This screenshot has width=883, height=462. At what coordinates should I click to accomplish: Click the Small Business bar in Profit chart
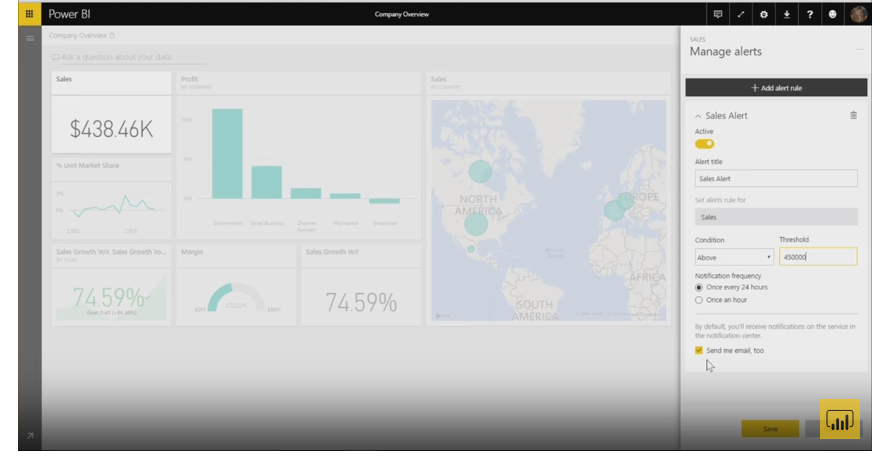(x=266, y=182)
